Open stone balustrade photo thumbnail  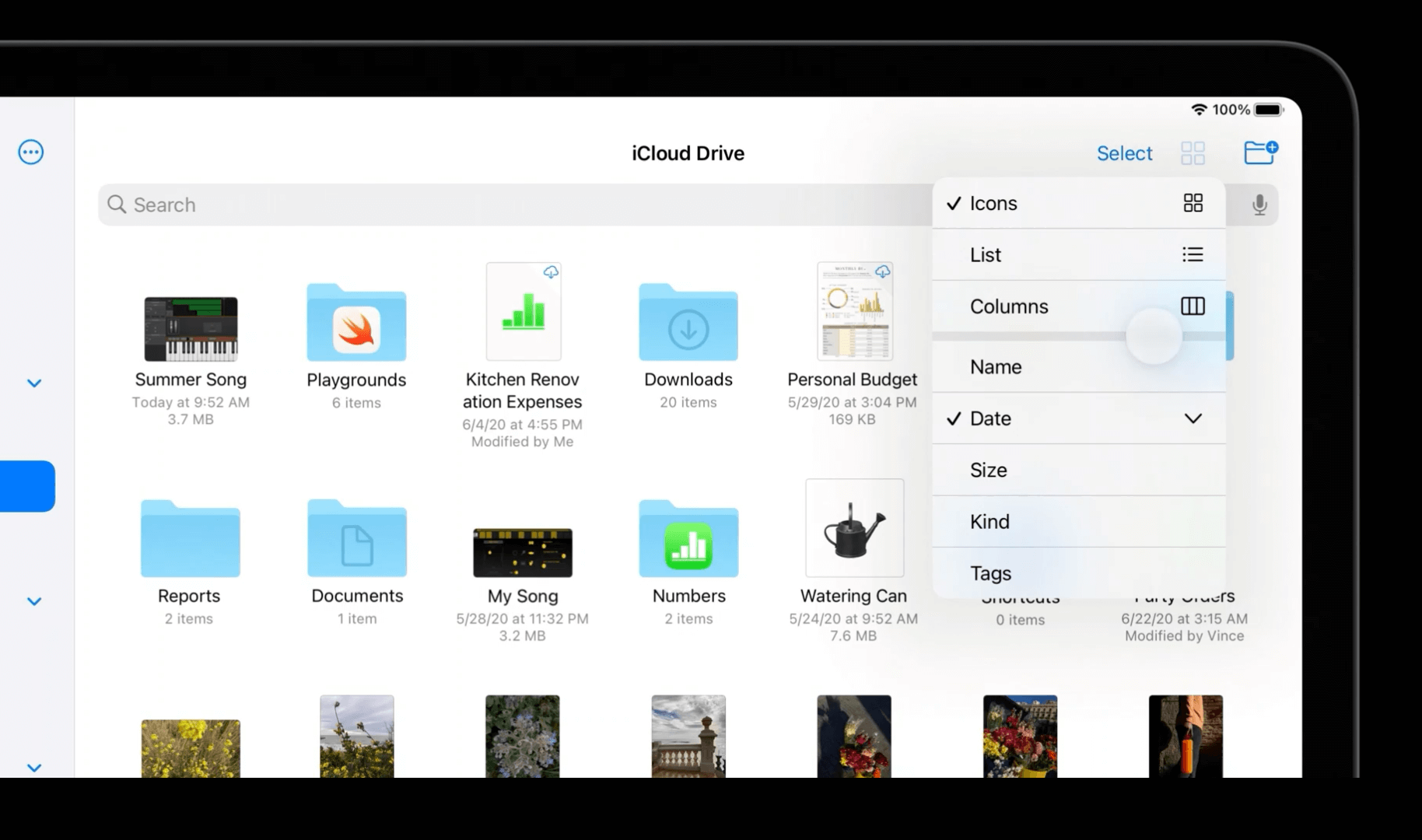(x=688, y=737)
